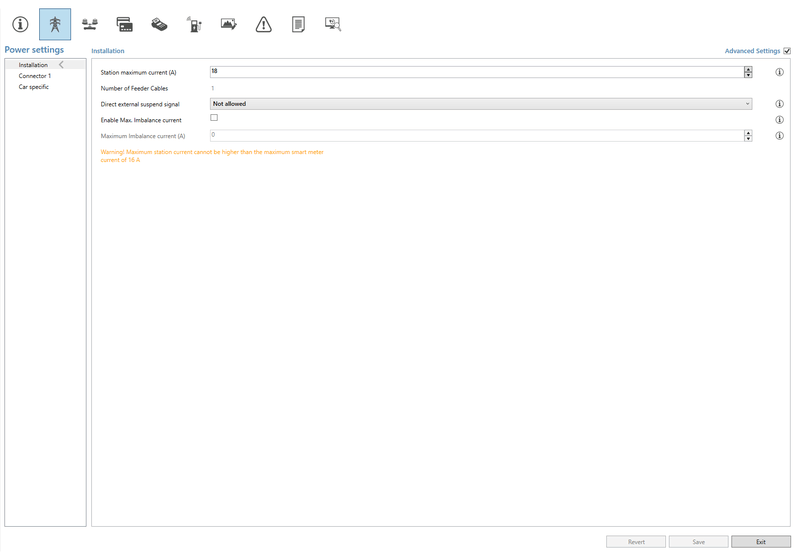Click the Station maximum current input field
Viewport: 800px width, 556px height.
[477, 72]
